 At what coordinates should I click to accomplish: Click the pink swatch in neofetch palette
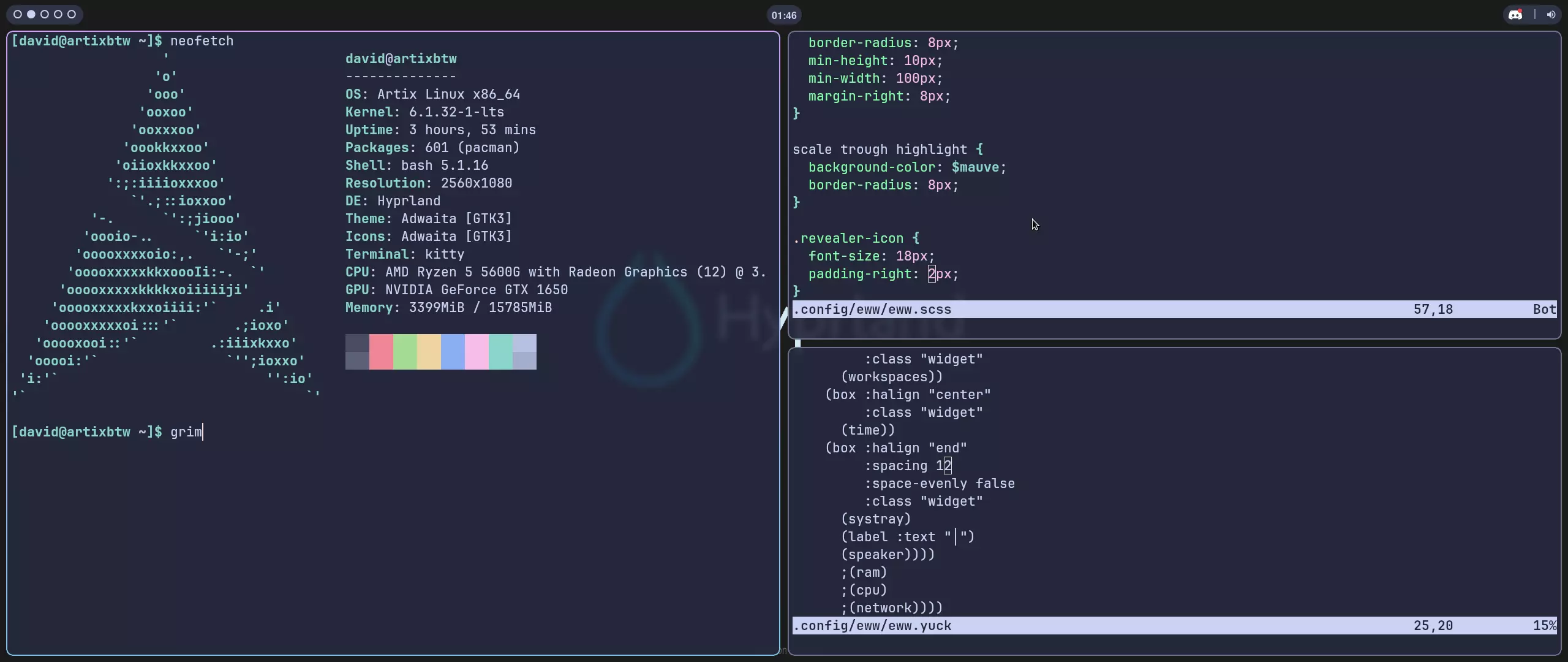pos(477,352)
